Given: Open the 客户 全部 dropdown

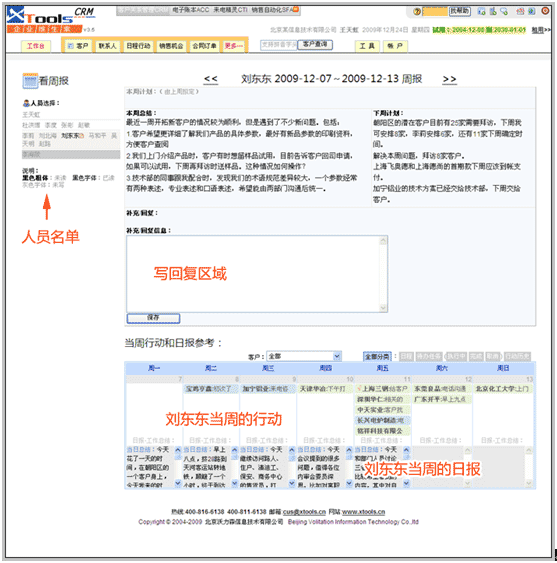Looking at the screenshot, I should click(304, 356).
